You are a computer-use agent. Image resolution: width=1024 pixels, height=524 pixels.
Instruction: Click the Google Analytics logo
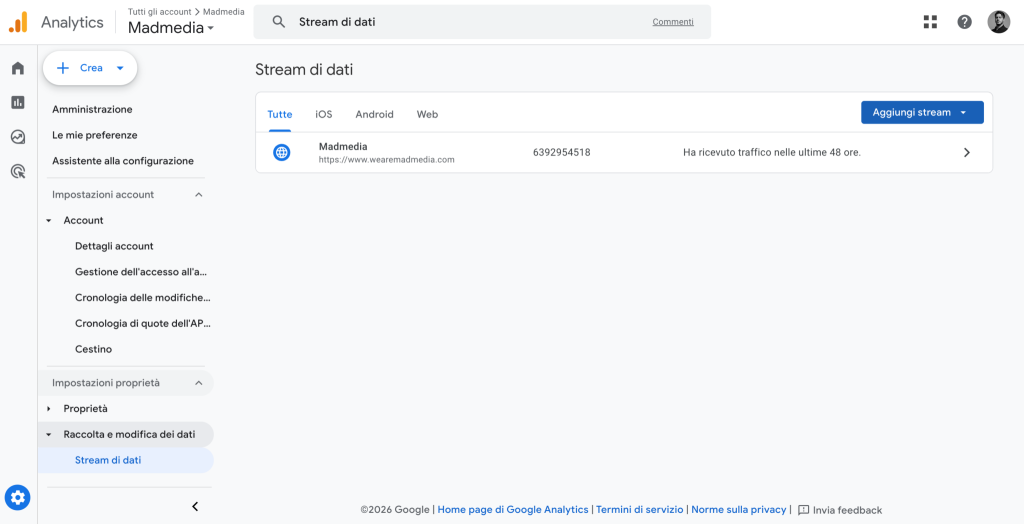click(18, 22)
